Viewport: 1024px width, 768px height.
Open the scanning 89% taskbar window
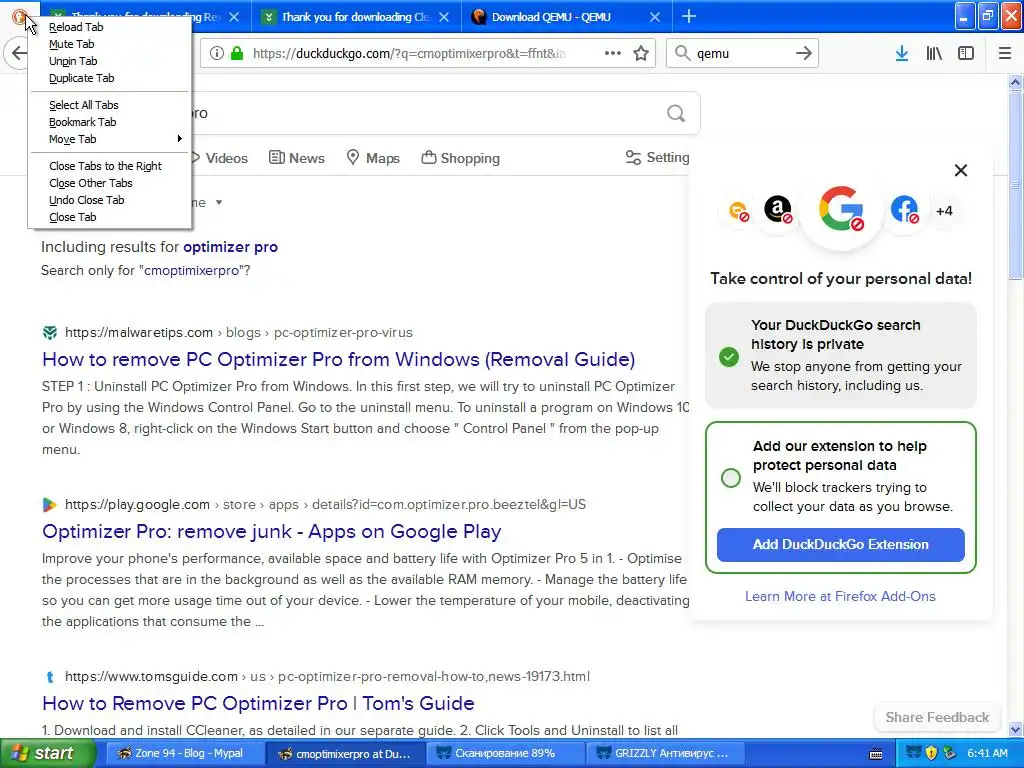[x=505, y=754]
